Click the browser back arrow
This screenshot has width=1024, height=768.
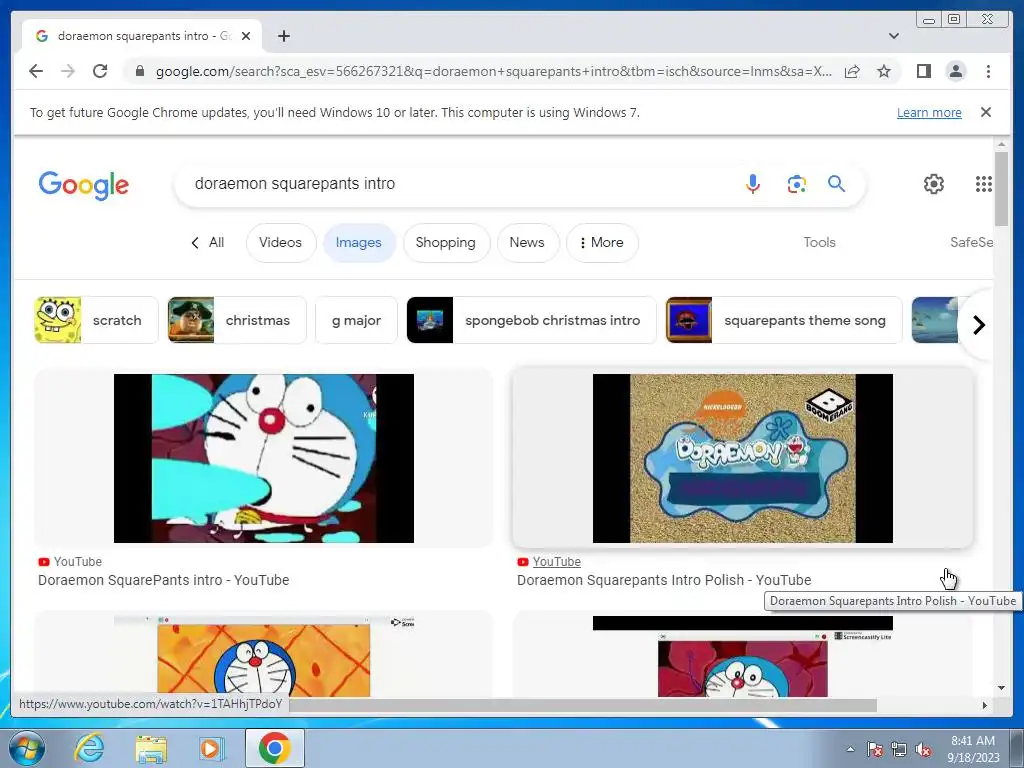click(36, 71)
